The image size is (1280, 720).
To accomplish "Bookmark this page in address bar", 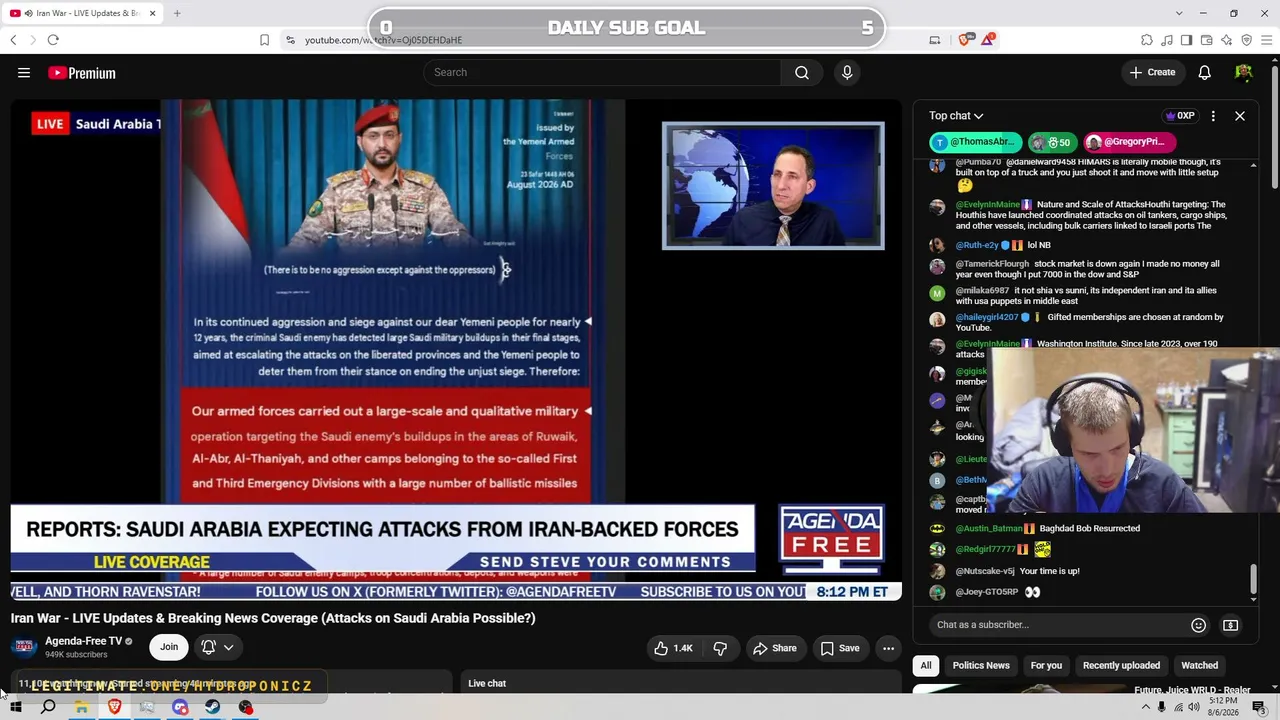I will 264,40.
